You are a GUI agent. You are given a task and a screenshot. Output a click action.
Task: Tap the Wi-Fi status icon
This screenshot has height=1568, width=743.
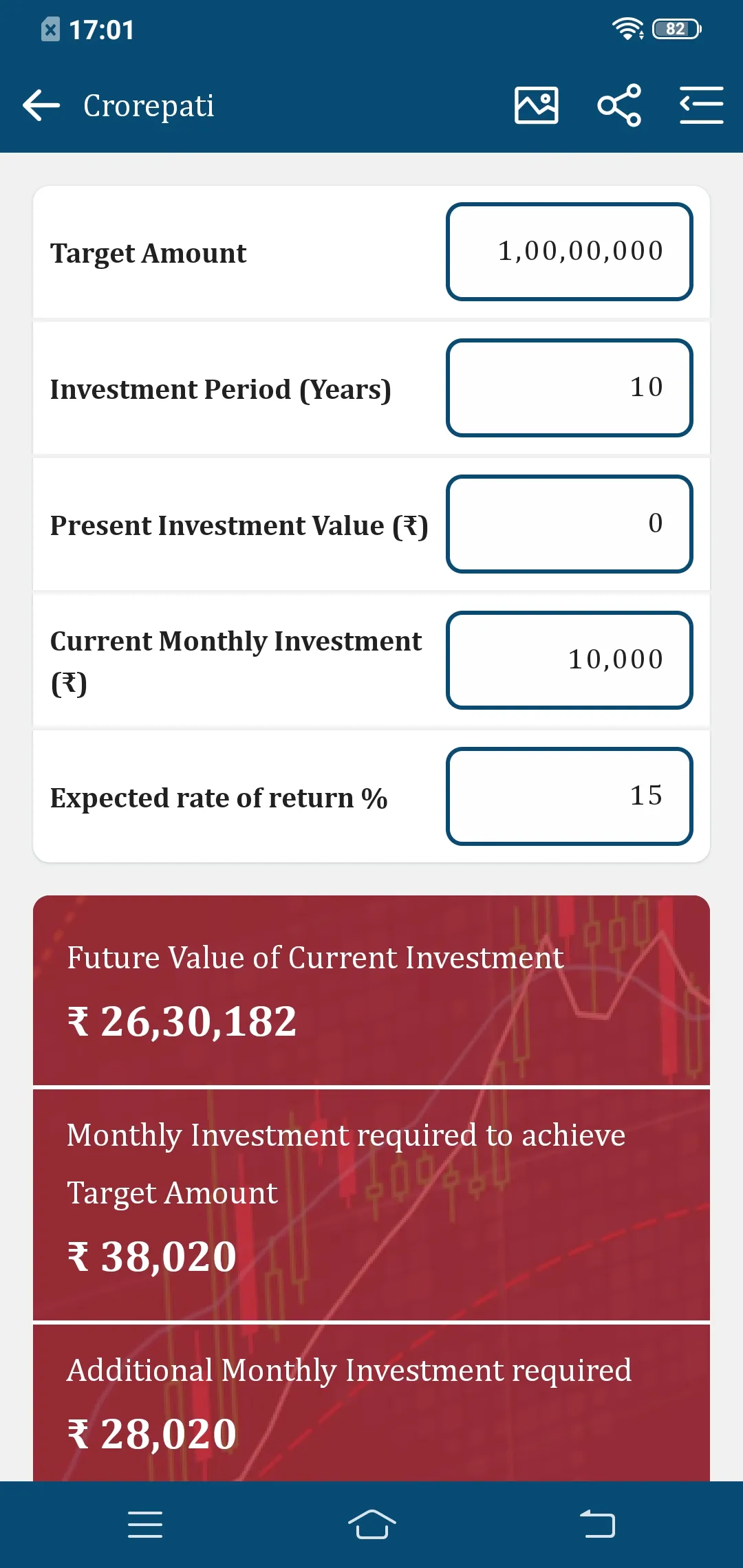(x=627, y=29)
